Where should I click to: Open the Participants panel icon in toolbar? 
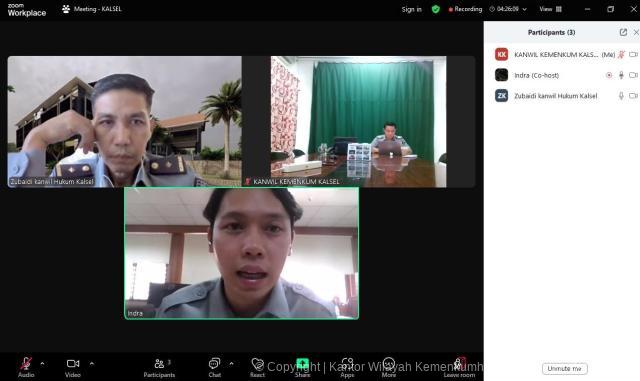(159, 363)
